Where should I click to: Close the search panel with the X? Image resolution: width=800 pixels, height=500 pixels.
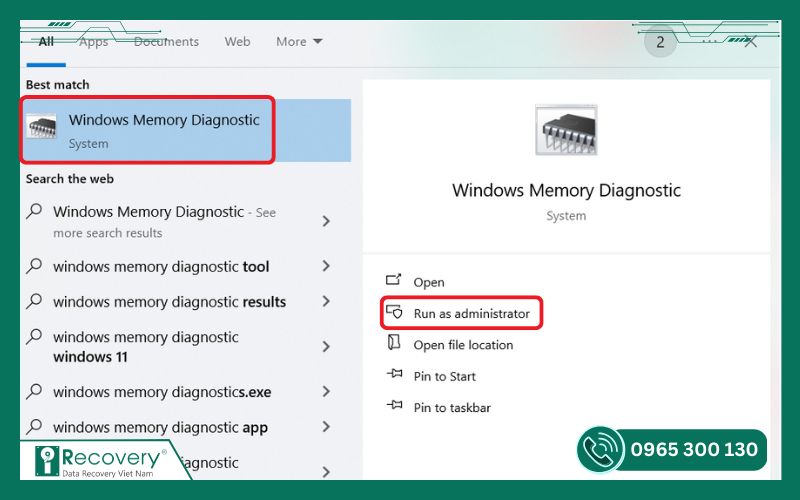coord(750,42)
